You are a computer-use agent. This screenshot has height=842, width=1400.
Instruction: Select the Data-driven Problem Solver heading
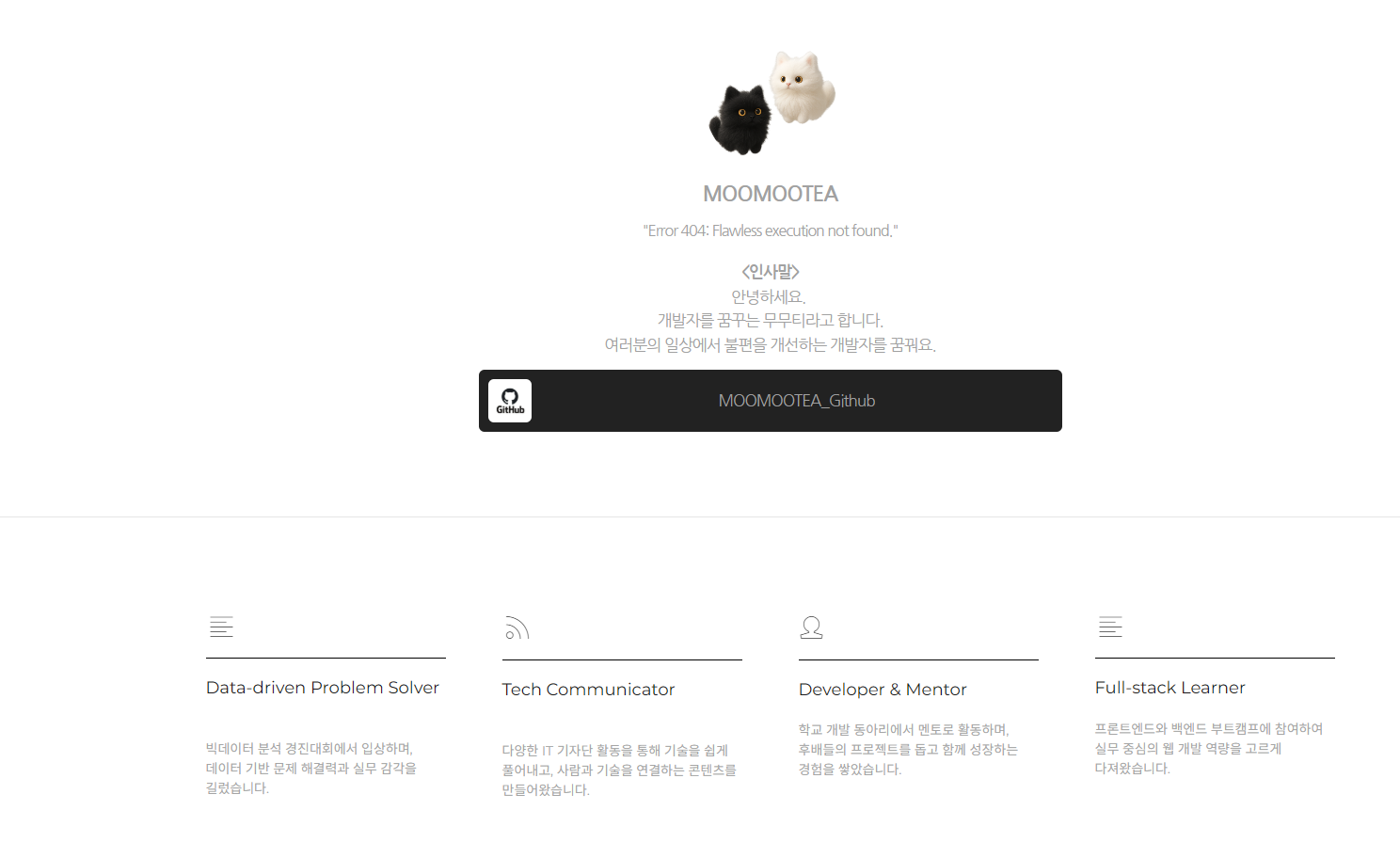(323, 688)
